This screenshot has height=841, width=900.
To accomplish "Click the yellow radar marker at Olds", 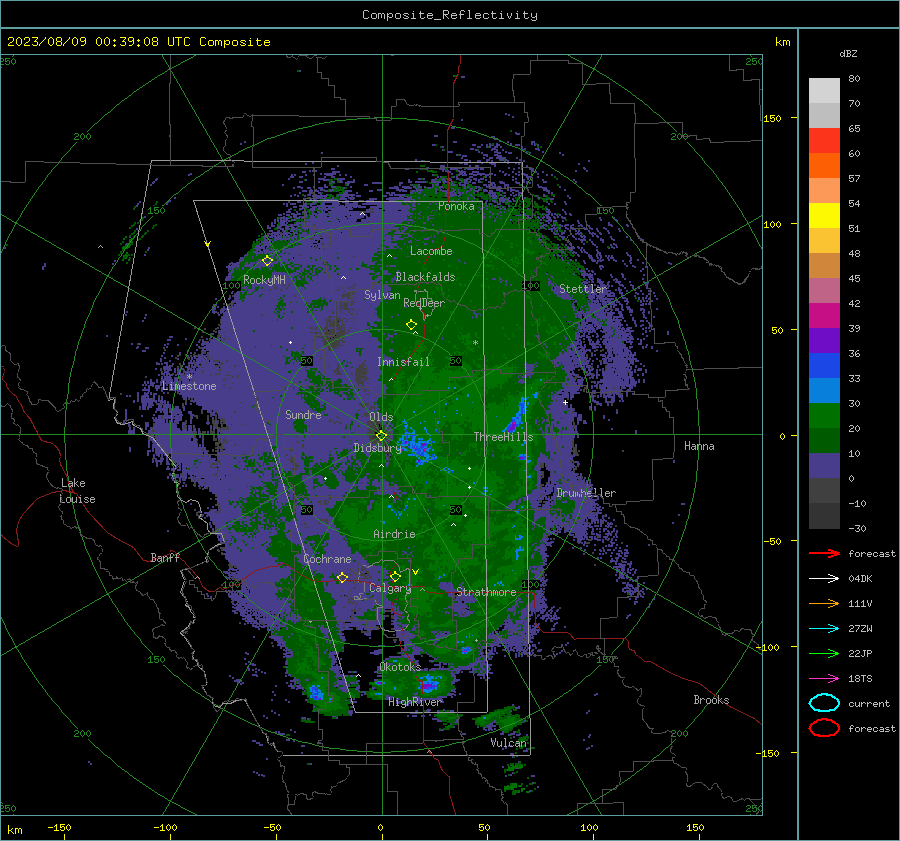I will point(381,435).
